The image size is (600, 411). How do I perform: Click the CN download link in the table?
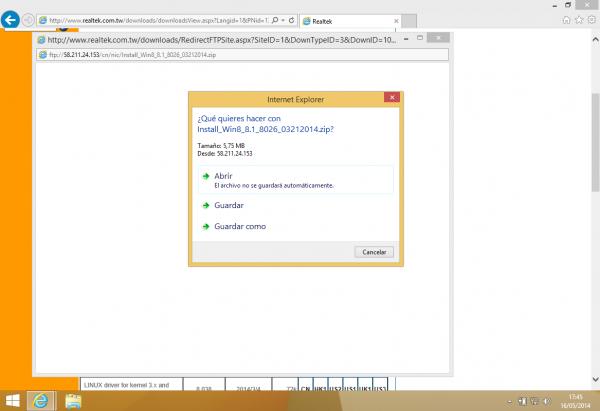(305, 388)
